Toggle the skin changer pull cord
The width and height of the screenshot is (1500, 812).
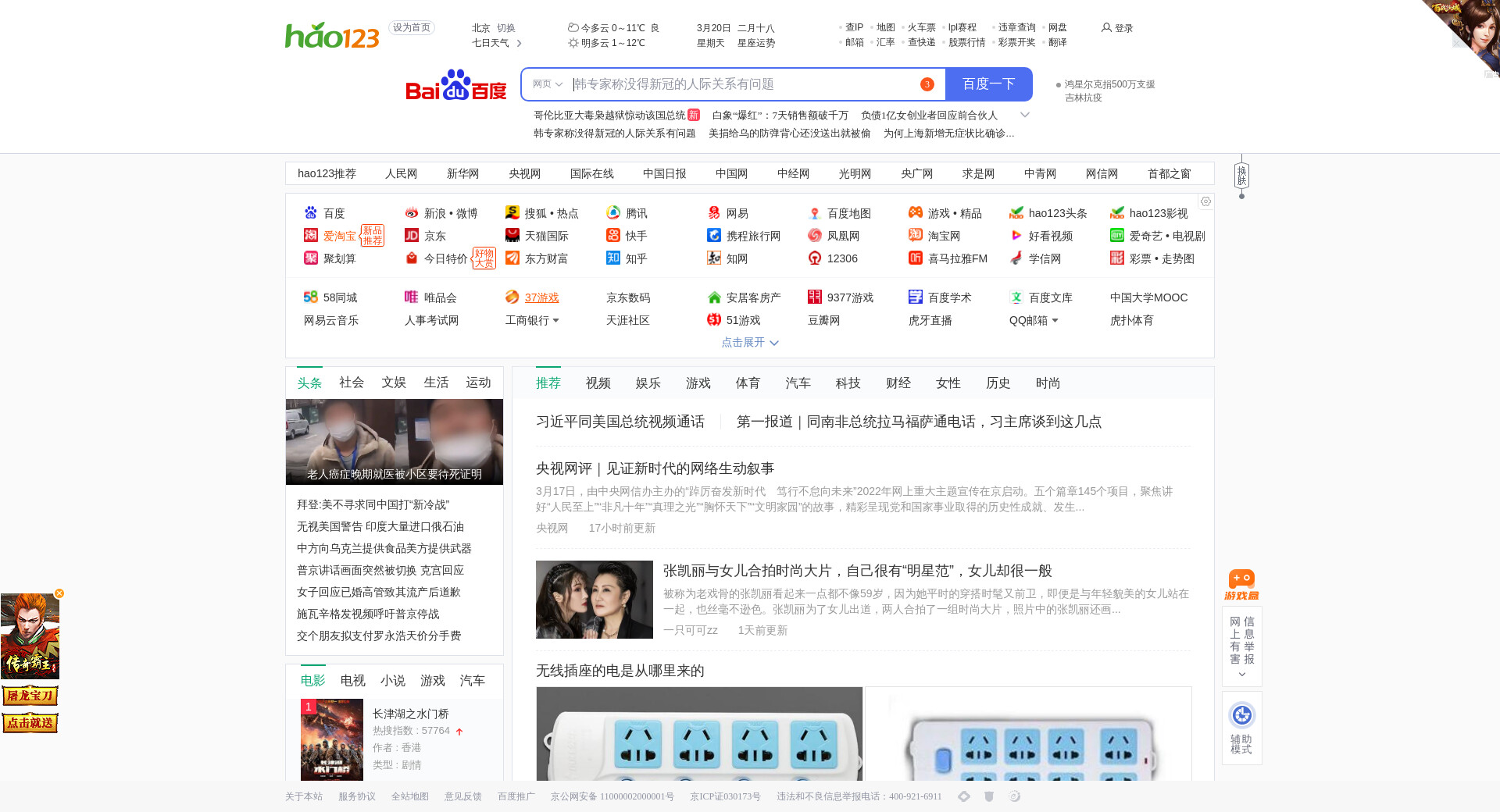[x=1241, y=178]
